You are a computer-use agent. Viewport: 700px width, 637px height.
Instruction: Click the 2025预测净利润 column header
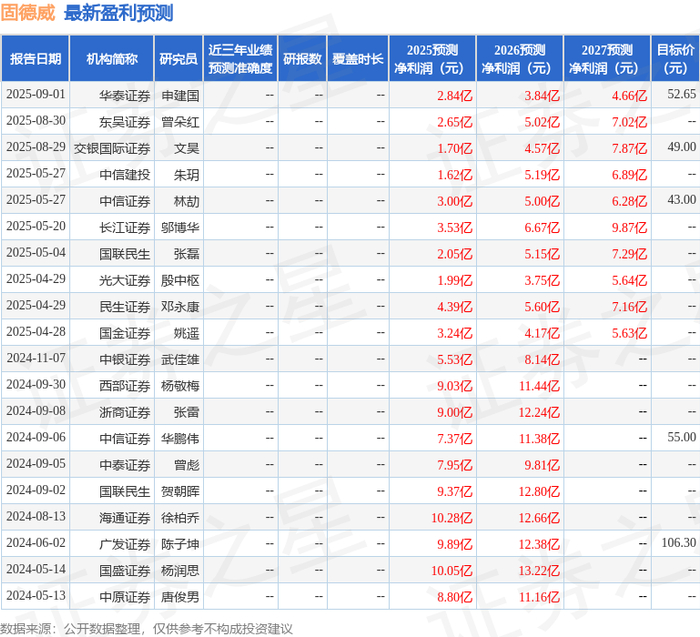432,59
